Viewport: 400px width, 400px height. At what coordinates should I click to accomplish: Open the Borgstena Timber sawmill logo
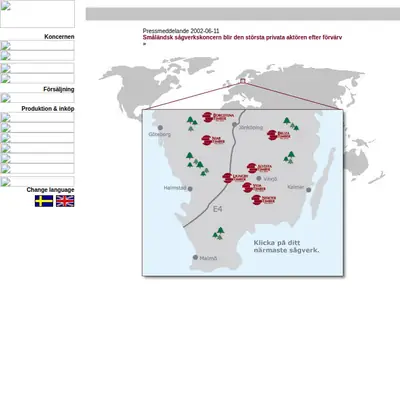[218, 117]
